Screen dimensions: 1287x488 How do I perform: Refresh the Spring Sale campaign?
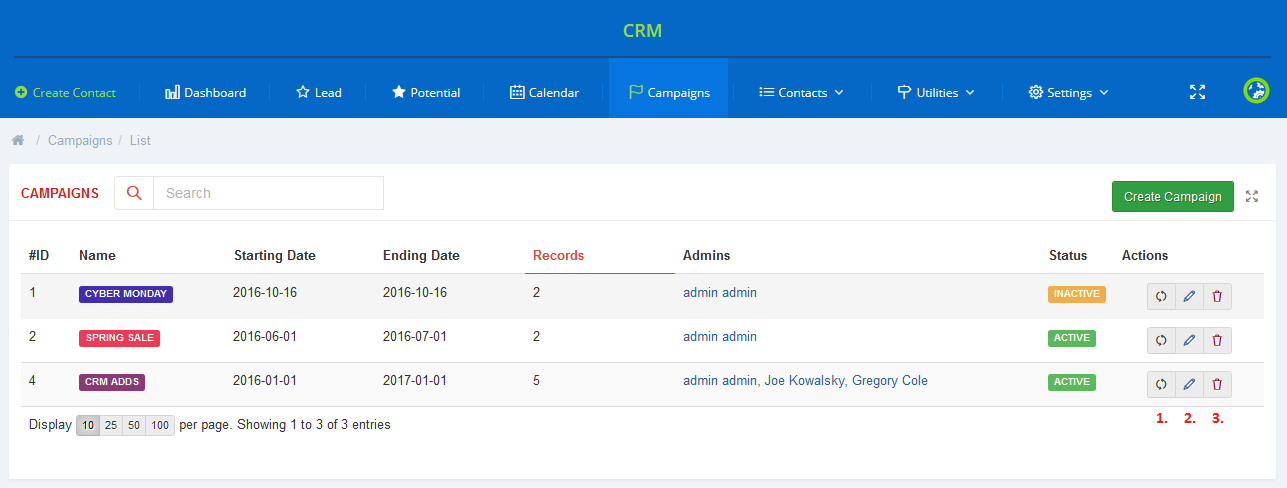point(1161,340)
